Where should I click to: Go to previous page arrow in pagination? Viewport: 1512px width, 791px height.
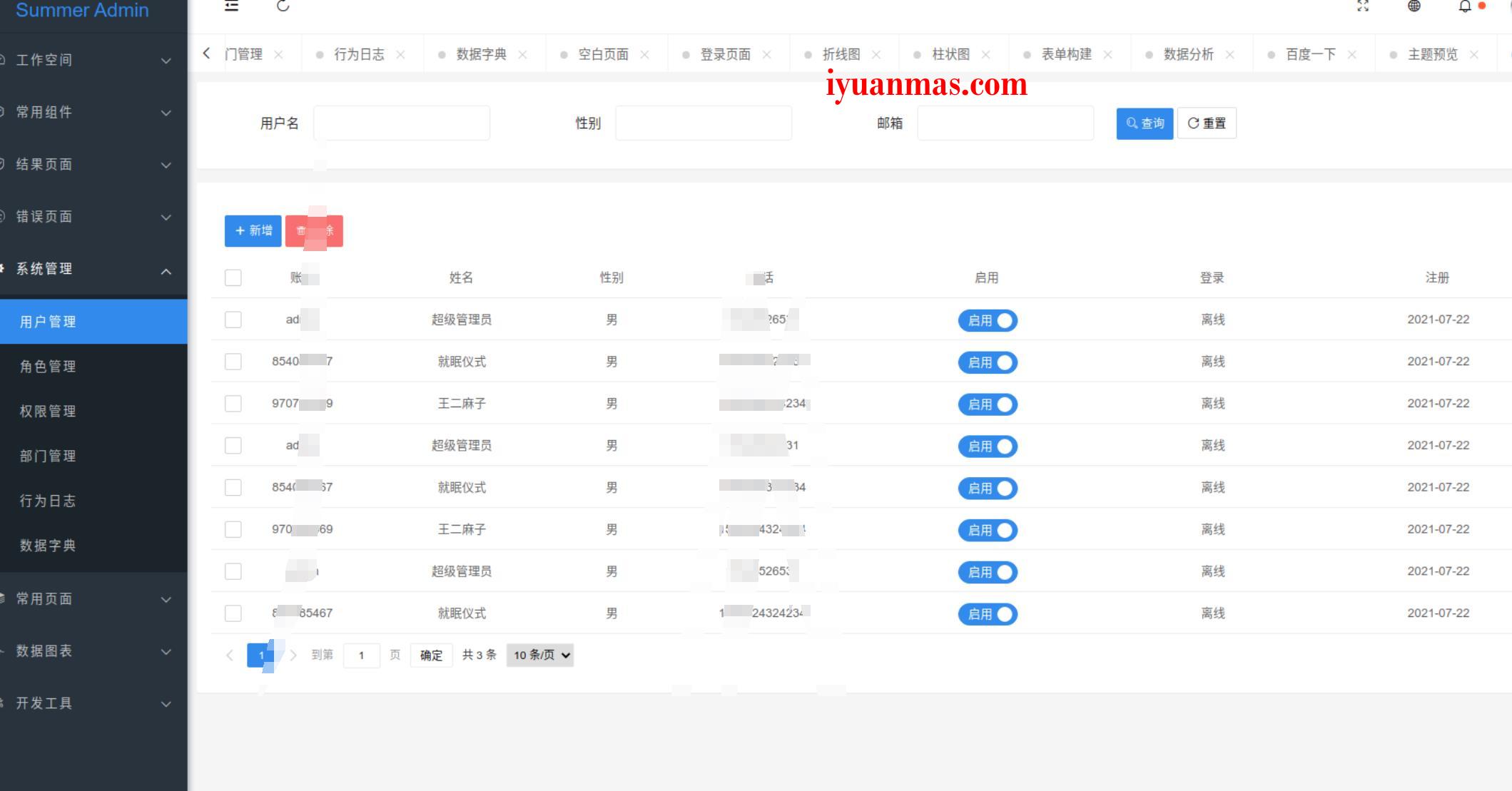click(230, 655)
